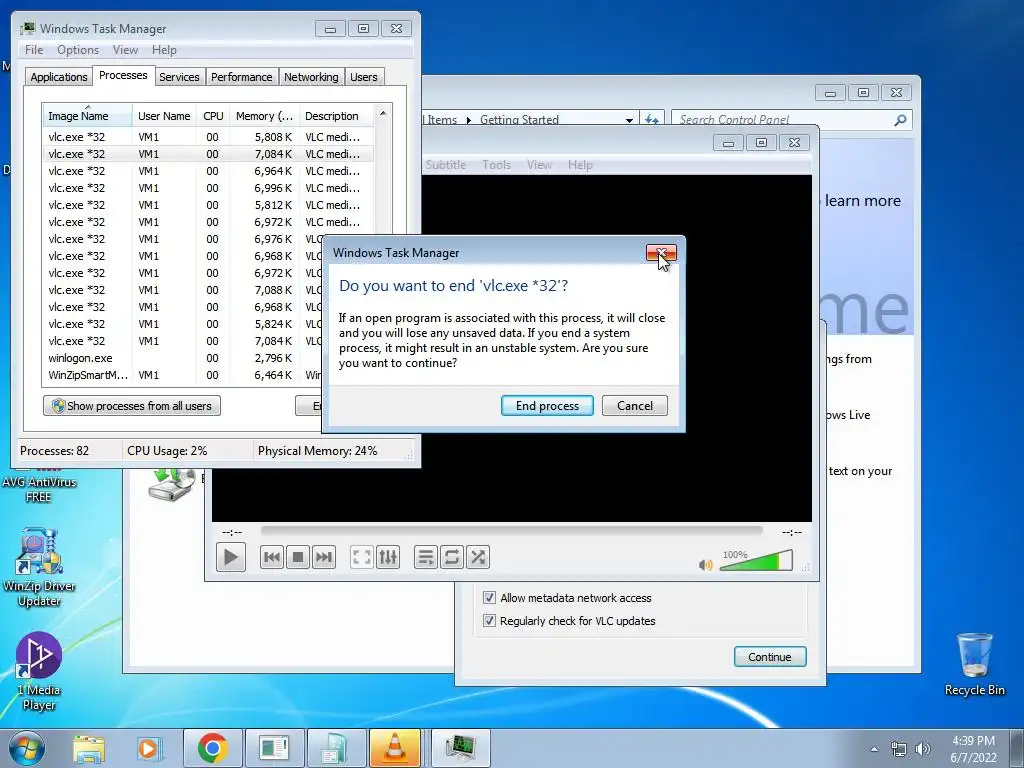
Task: Open the VLC Help menu
Action: 580,165
